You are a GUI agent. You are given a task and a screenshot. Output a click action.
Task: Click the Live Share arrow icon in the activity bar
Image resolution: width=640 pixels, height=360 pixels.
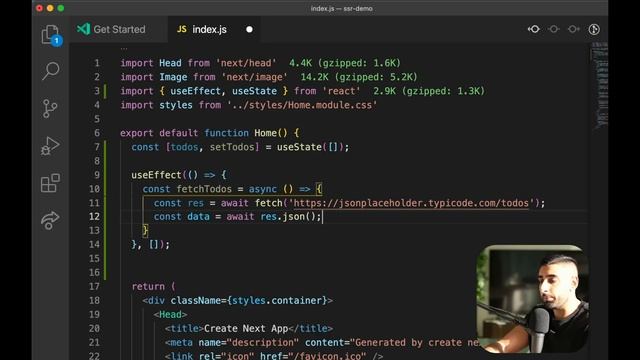click(x=50, y=220)
